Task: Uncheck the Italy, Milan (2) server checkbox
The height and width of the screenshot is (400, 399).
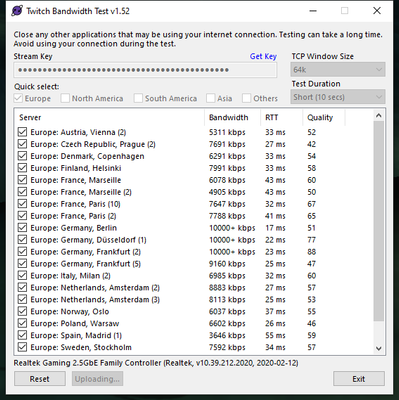Action: 22,276
